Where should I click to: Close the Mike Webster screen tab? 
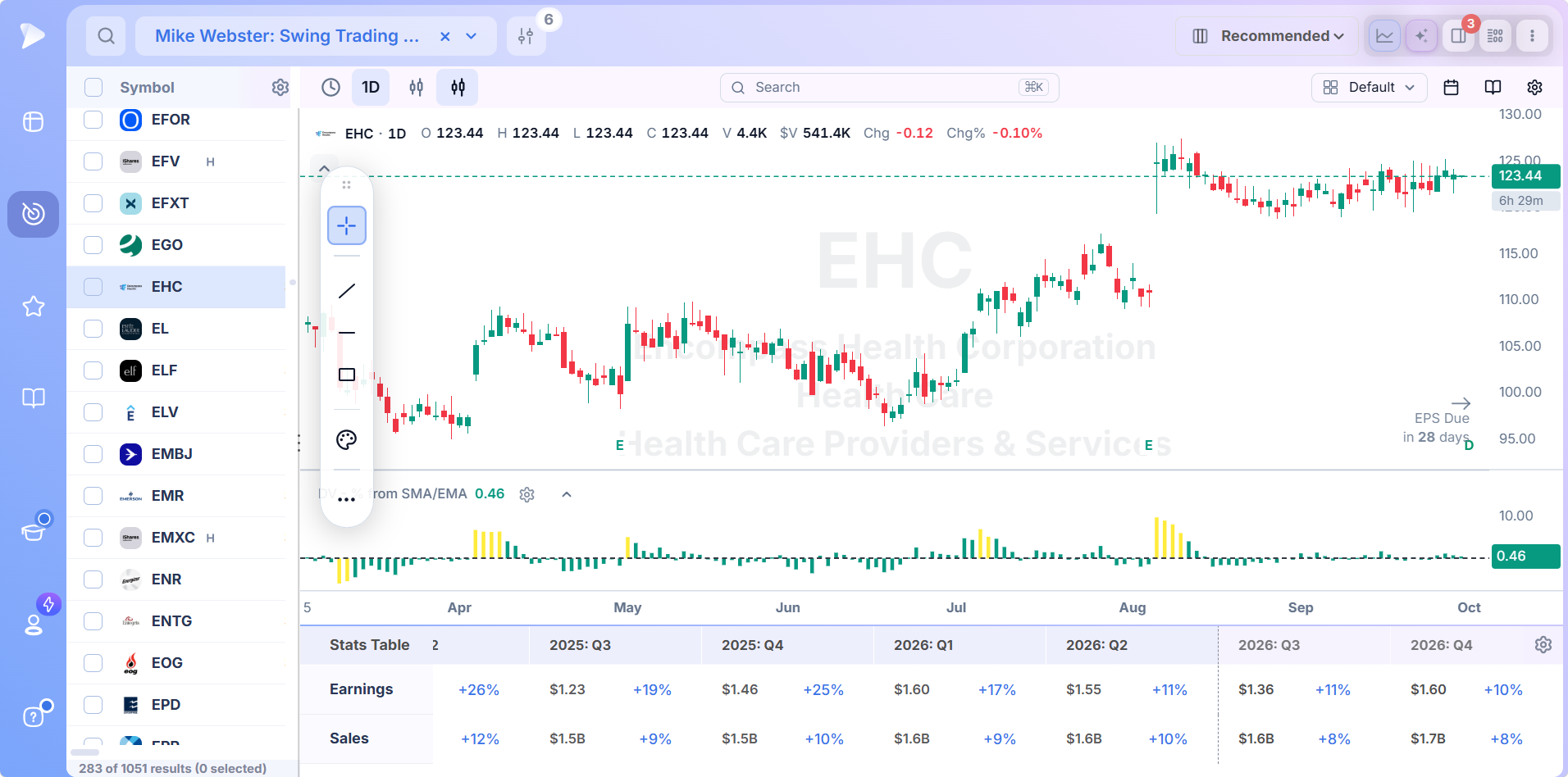[444, 36]
